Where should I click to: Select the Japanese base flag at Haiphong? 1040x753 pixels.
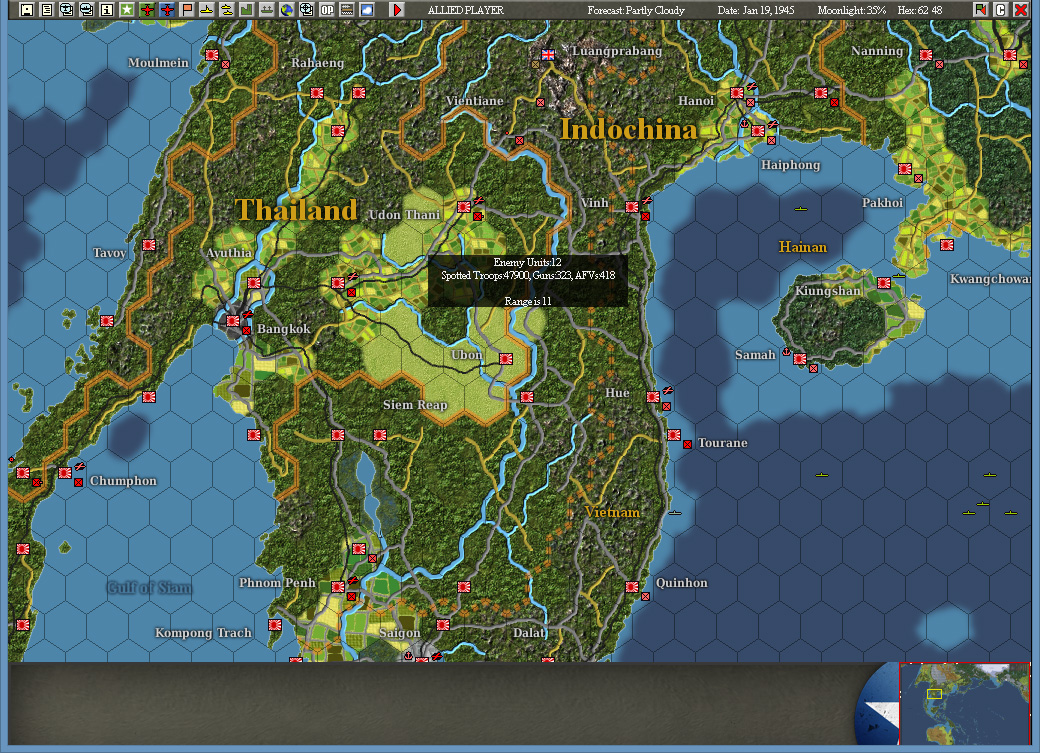[758, 131]
